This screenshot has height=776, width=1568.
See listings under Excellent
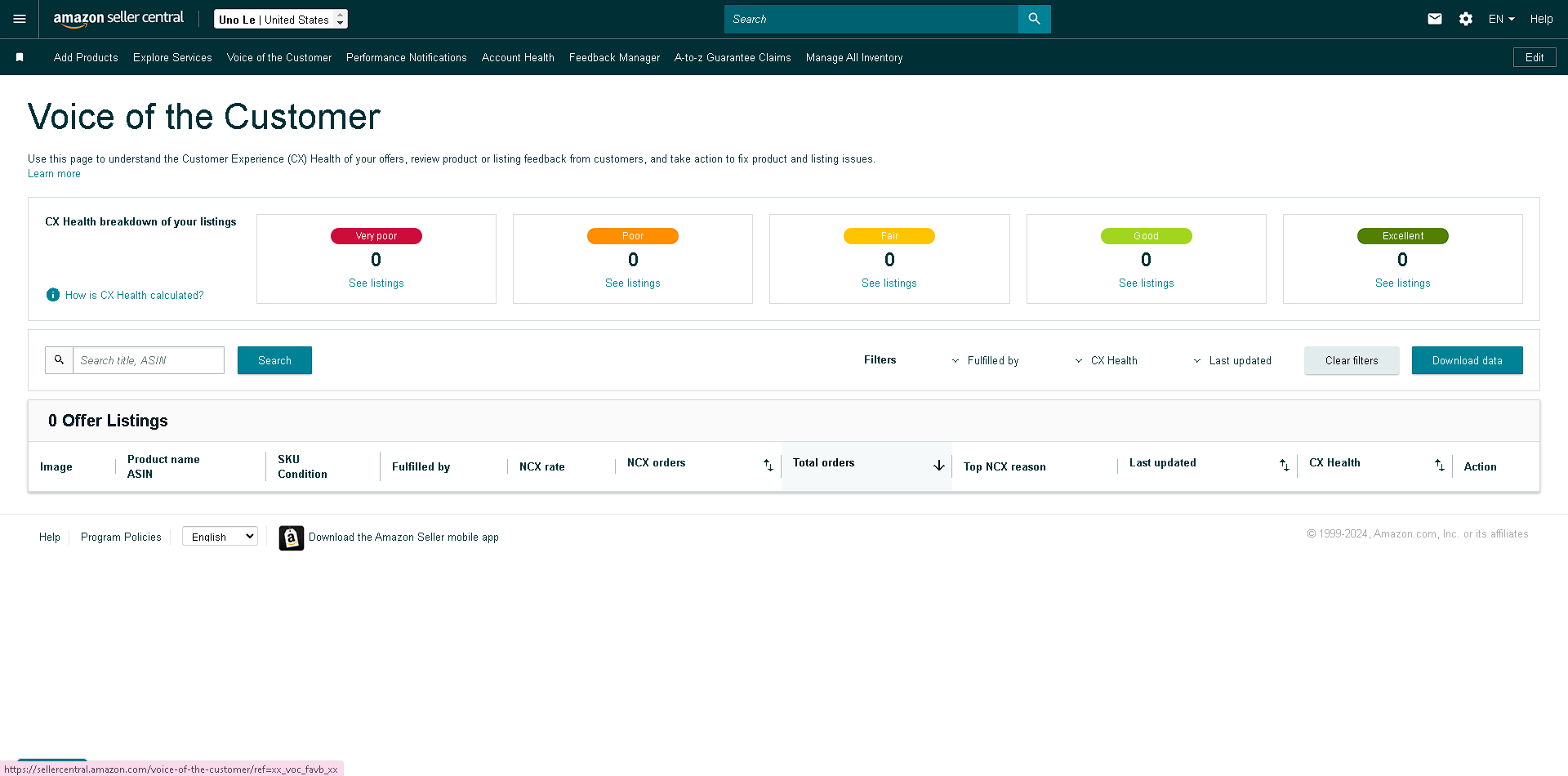[1403, 283]
